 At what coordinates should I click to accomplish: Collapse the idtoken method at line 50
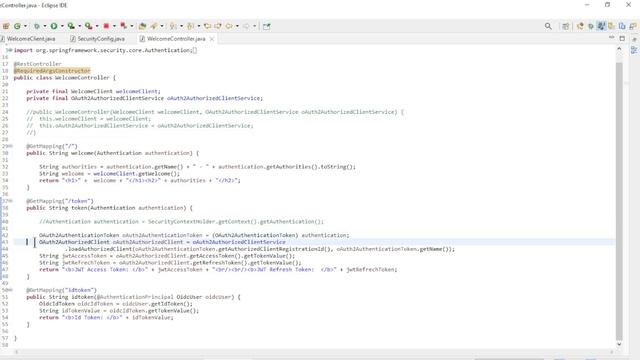[10, 290]
